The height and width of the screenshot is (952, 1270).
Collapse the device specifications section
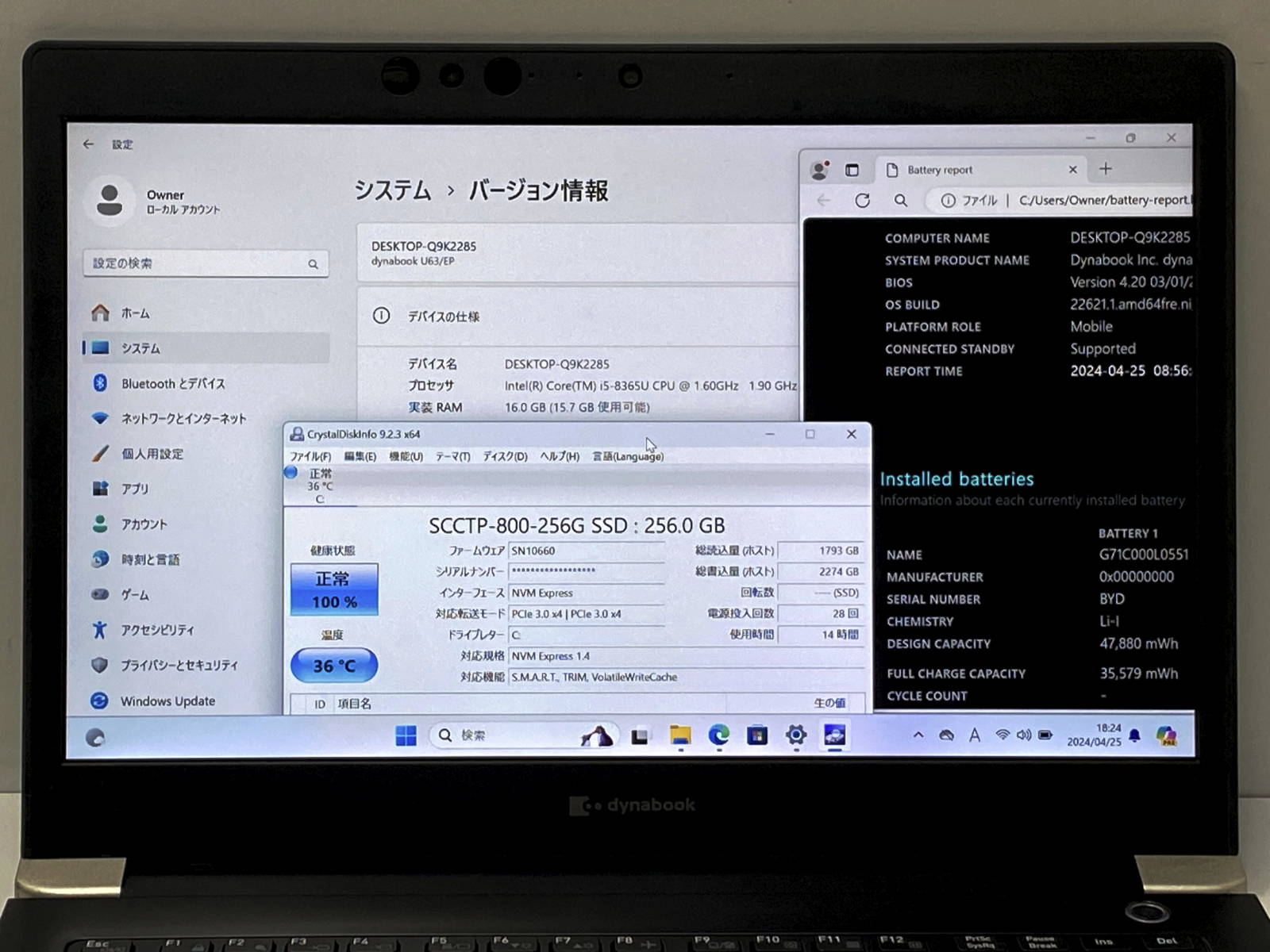point(578,317)
